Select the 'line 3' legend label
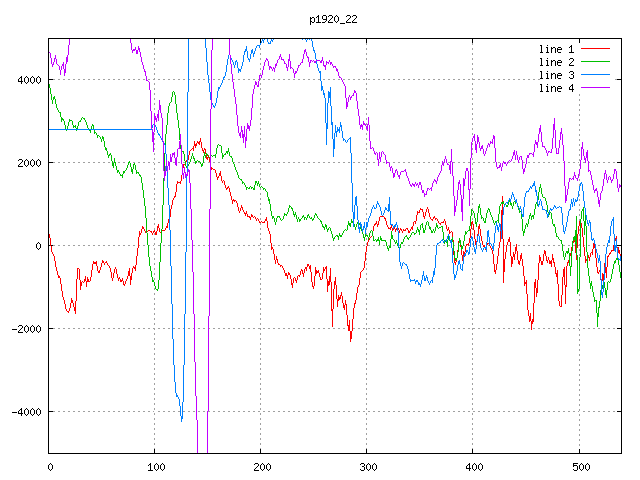The width and height of the screenshot is (640, 480). 556,75
